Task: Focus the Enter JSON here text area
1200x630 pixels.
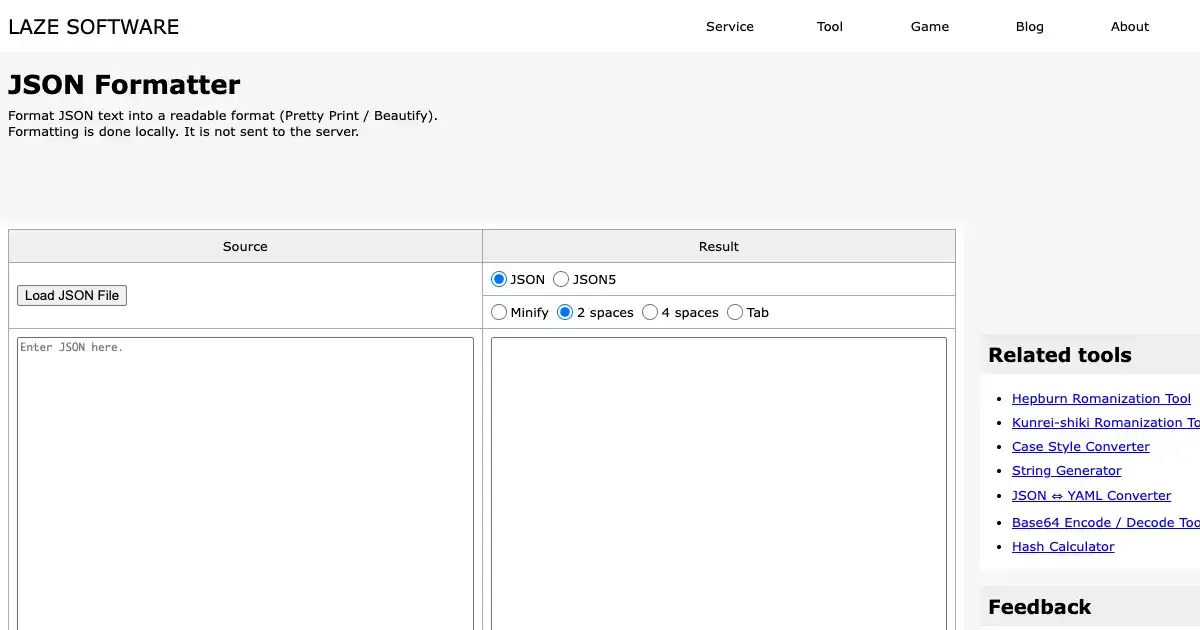Action: [x=245, y=480]
